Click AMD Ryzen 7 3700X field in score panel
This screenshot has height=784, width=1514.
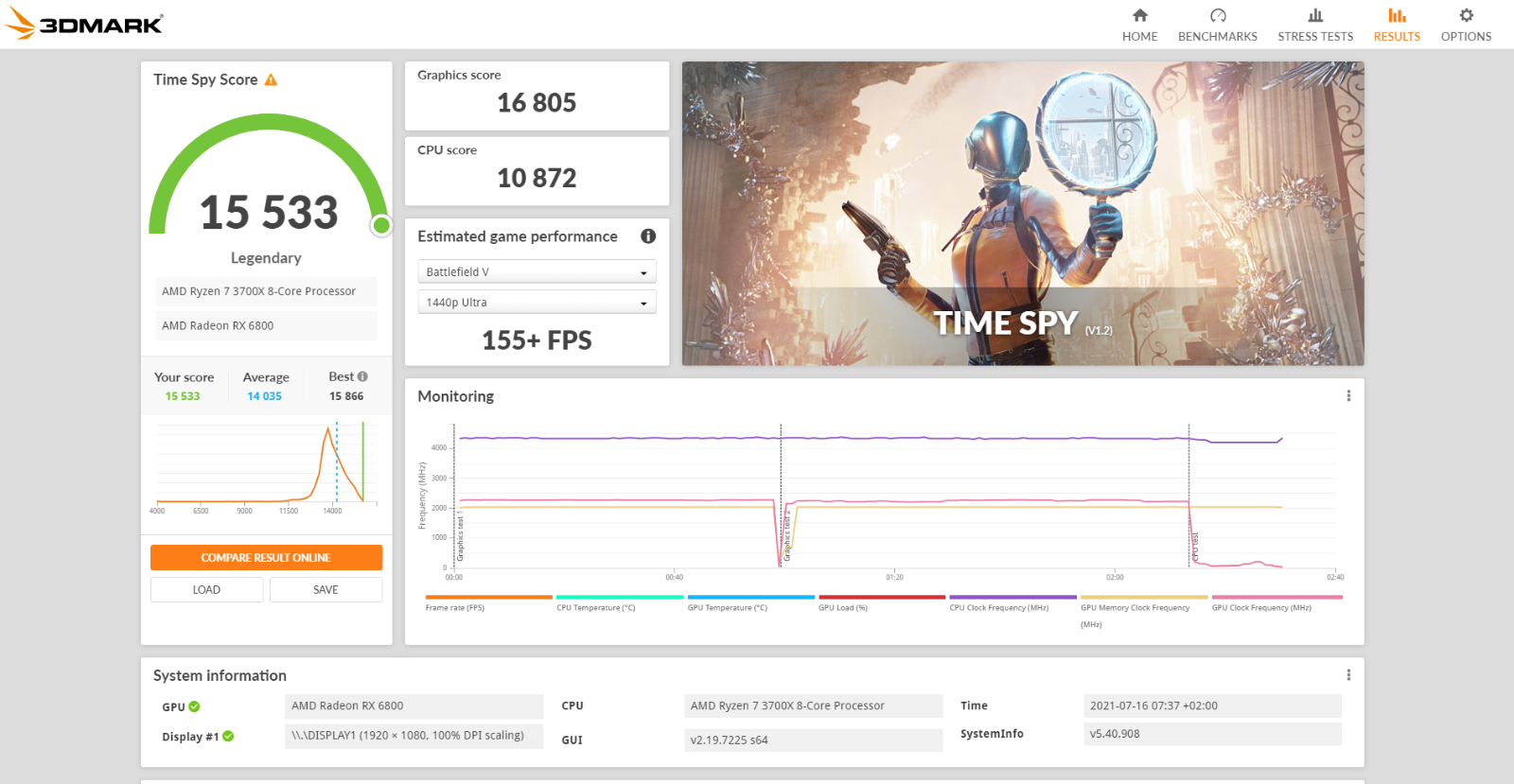click(266, 291)
